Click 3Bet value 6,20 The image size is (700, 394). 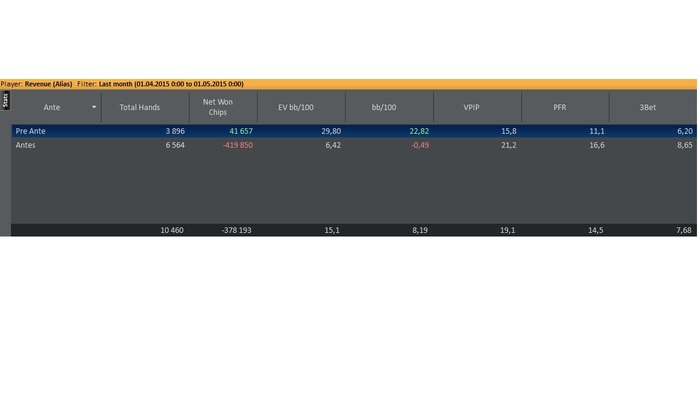coord(685,131)
